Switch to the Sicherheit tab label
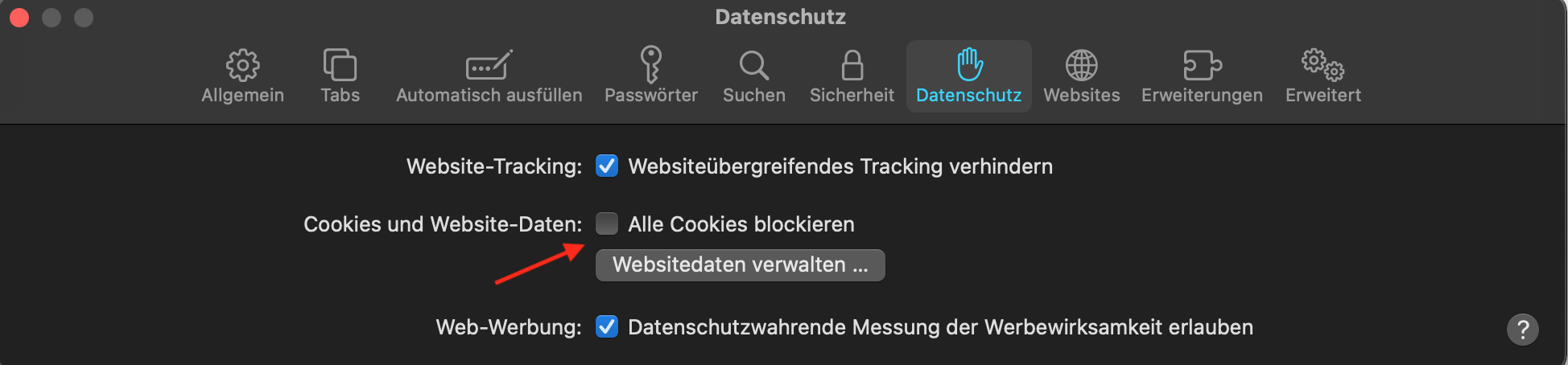The width and height of the screenshot is (1568, 365). pos(852,95)
